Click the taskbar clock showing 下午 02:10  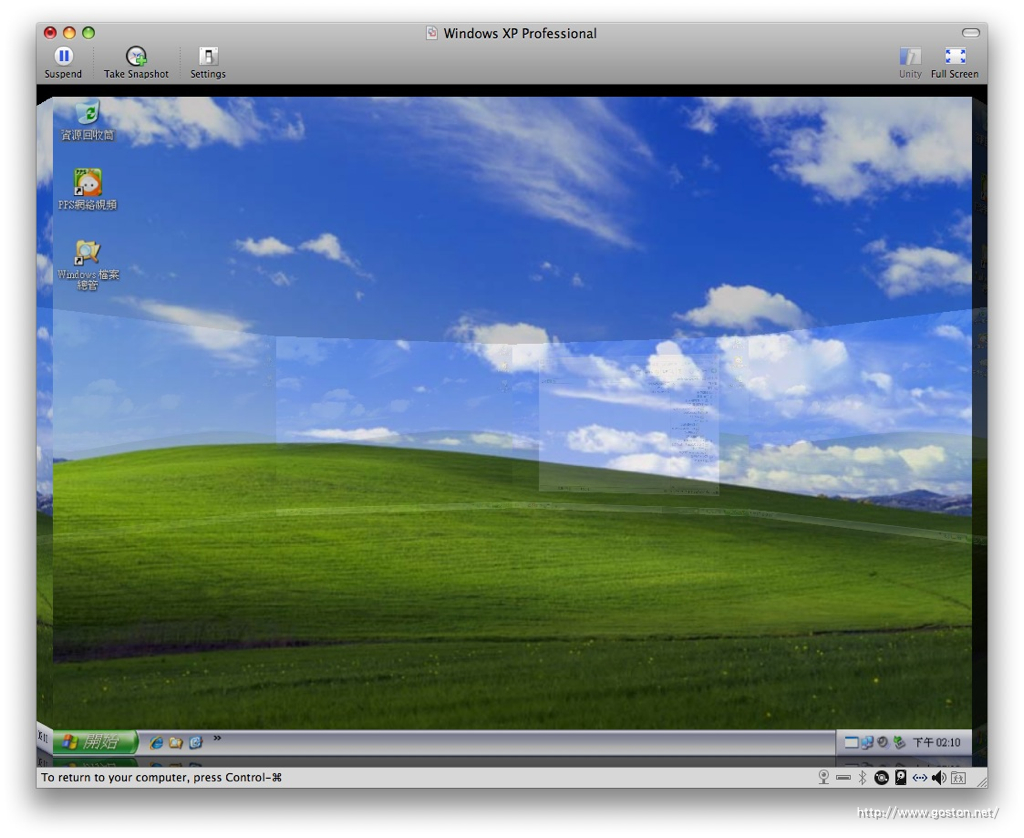(x=936, y=743)
